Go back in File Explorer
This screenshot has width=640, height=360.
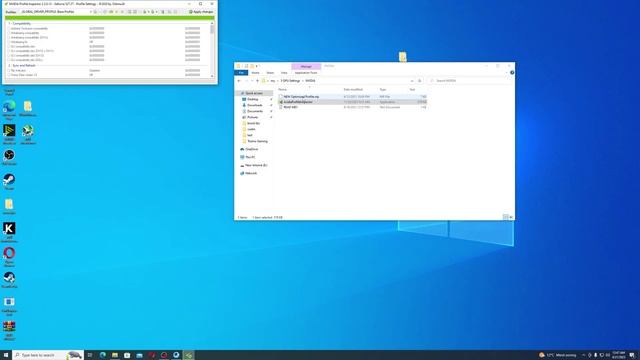tap(239, 81)
